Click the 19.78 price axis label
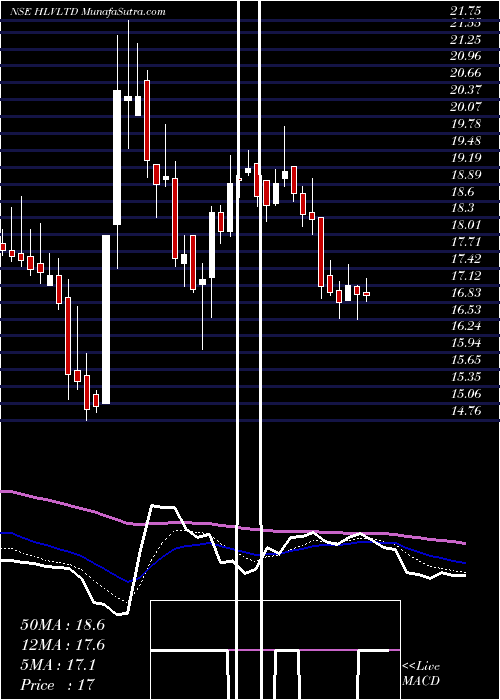 click(465, 124)
